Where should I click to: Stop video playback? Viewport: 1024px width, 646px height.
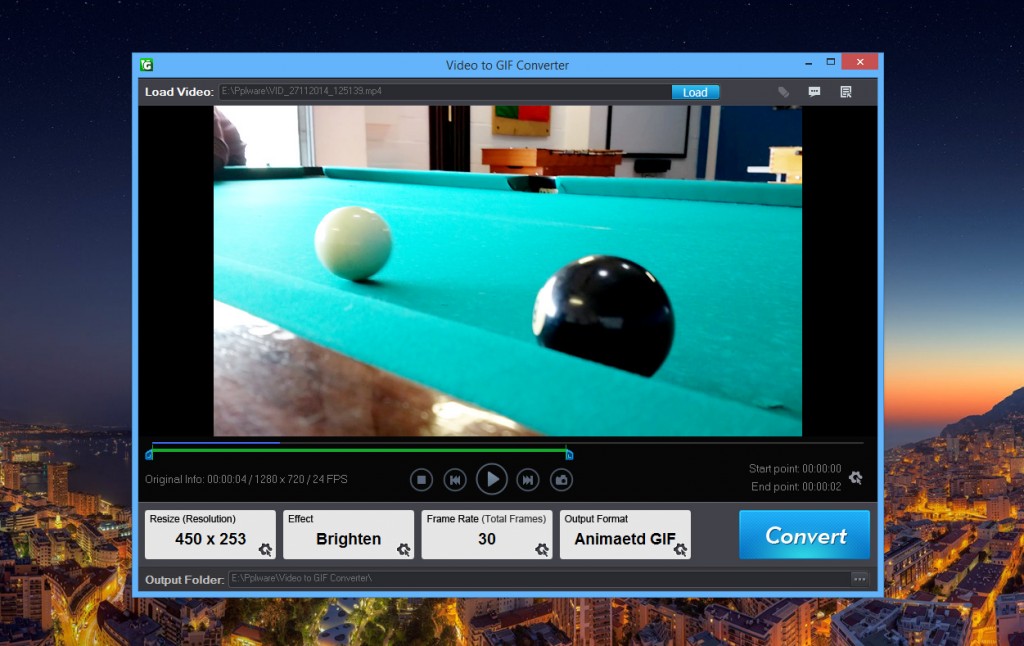tap(421, 480)
